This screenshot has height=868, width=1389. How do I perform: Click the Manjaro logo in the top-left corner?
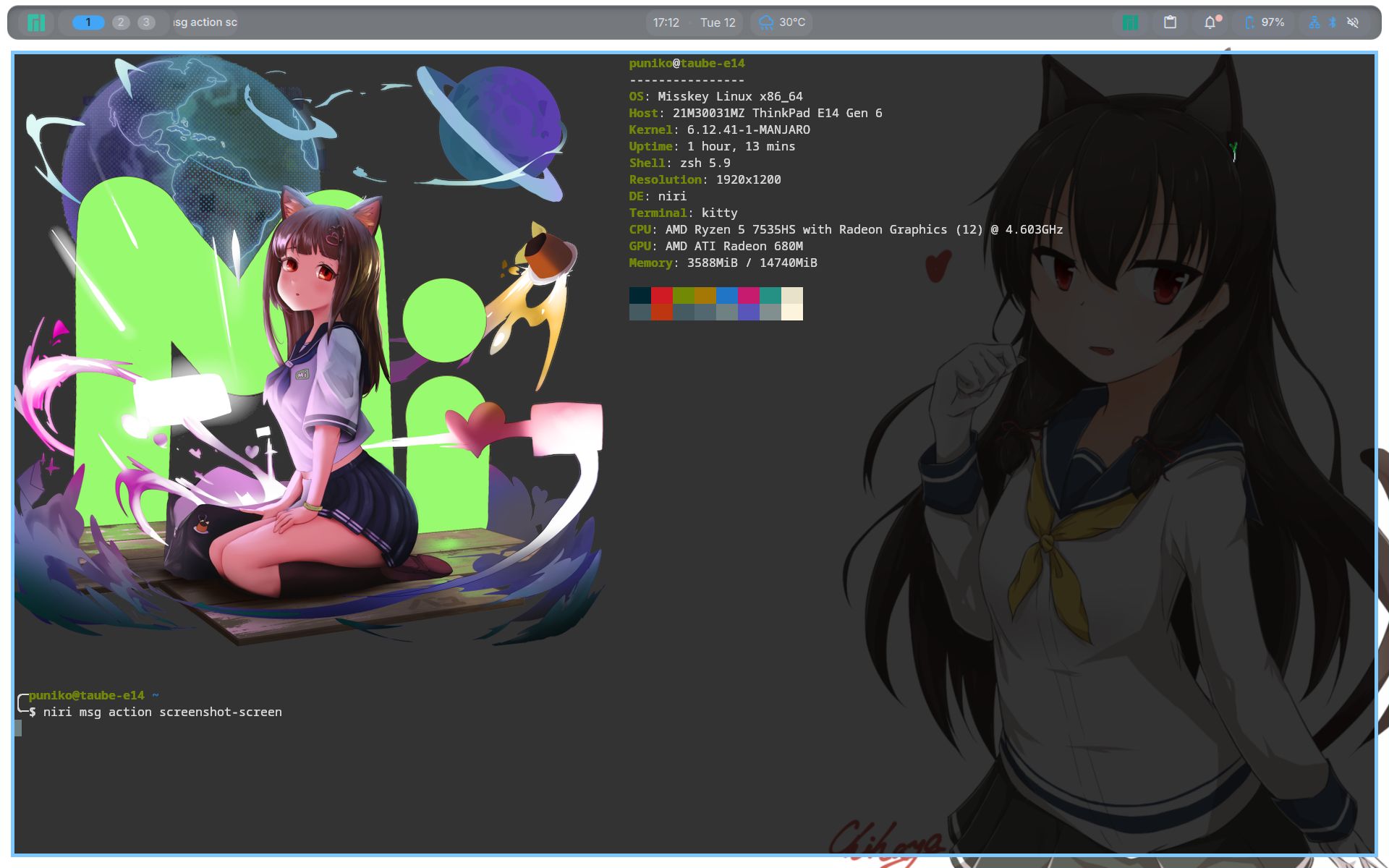pyautogui.click(x=35, y=22)
